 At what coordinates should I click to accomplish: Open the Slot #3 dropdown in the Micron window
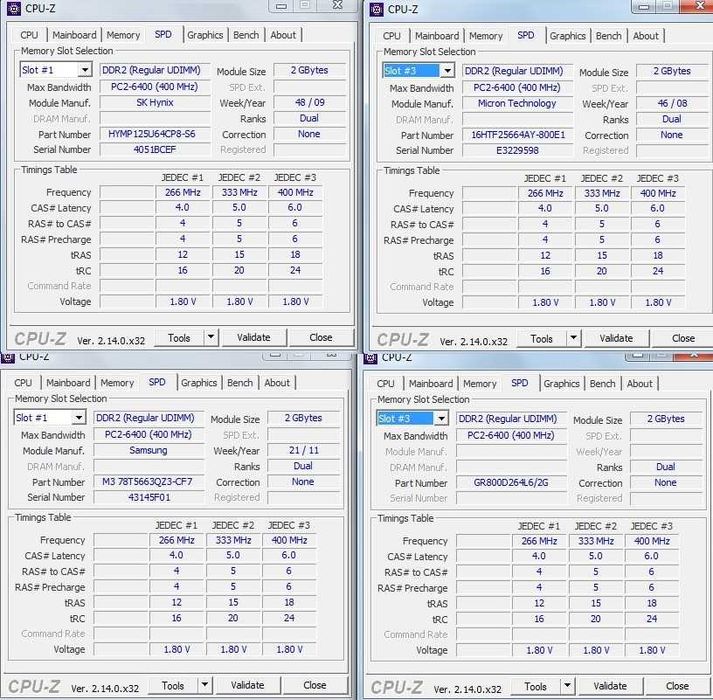coord(447,71)
